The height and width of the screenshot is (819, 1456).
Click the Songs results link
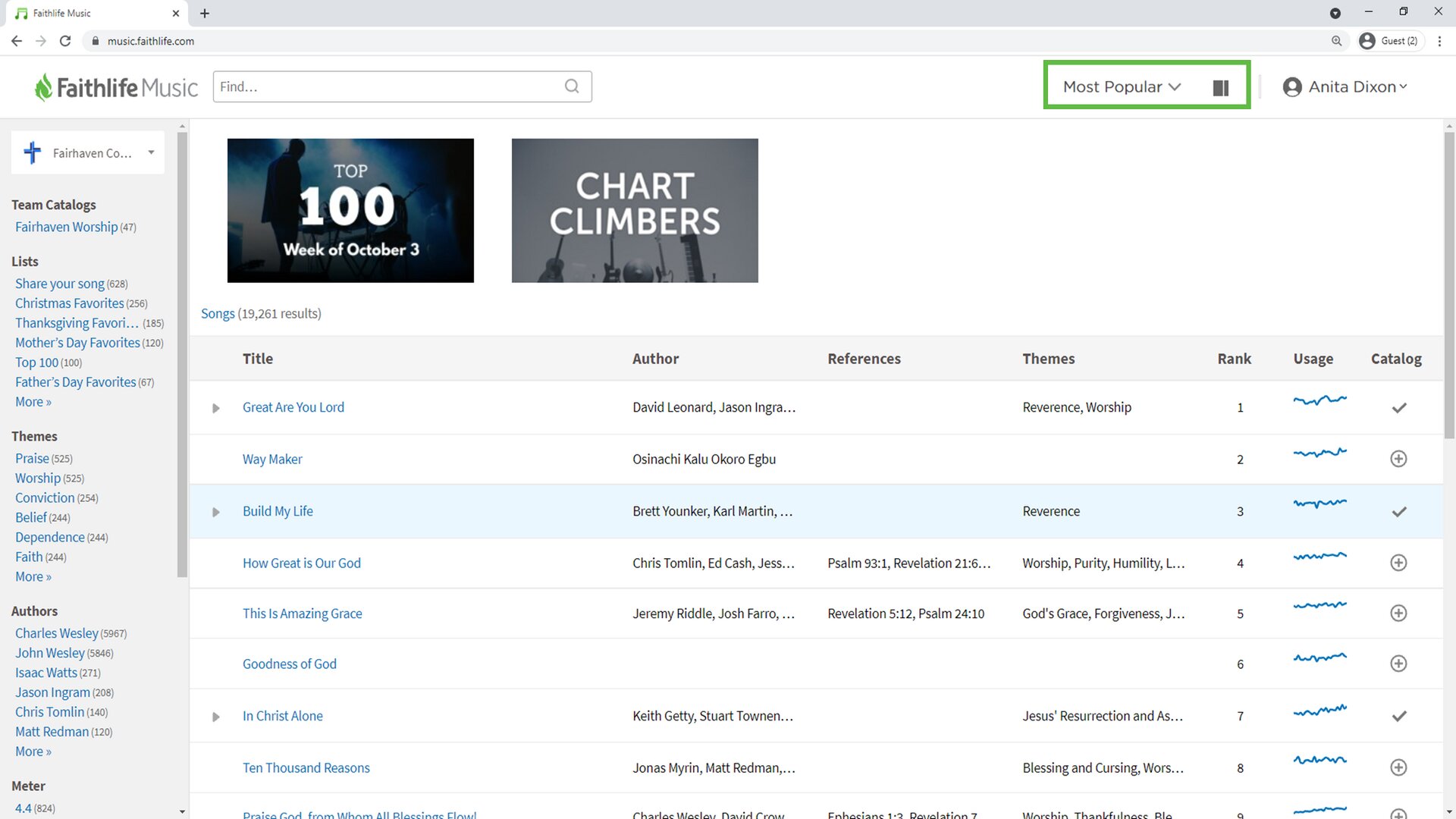tap(218, 313)
